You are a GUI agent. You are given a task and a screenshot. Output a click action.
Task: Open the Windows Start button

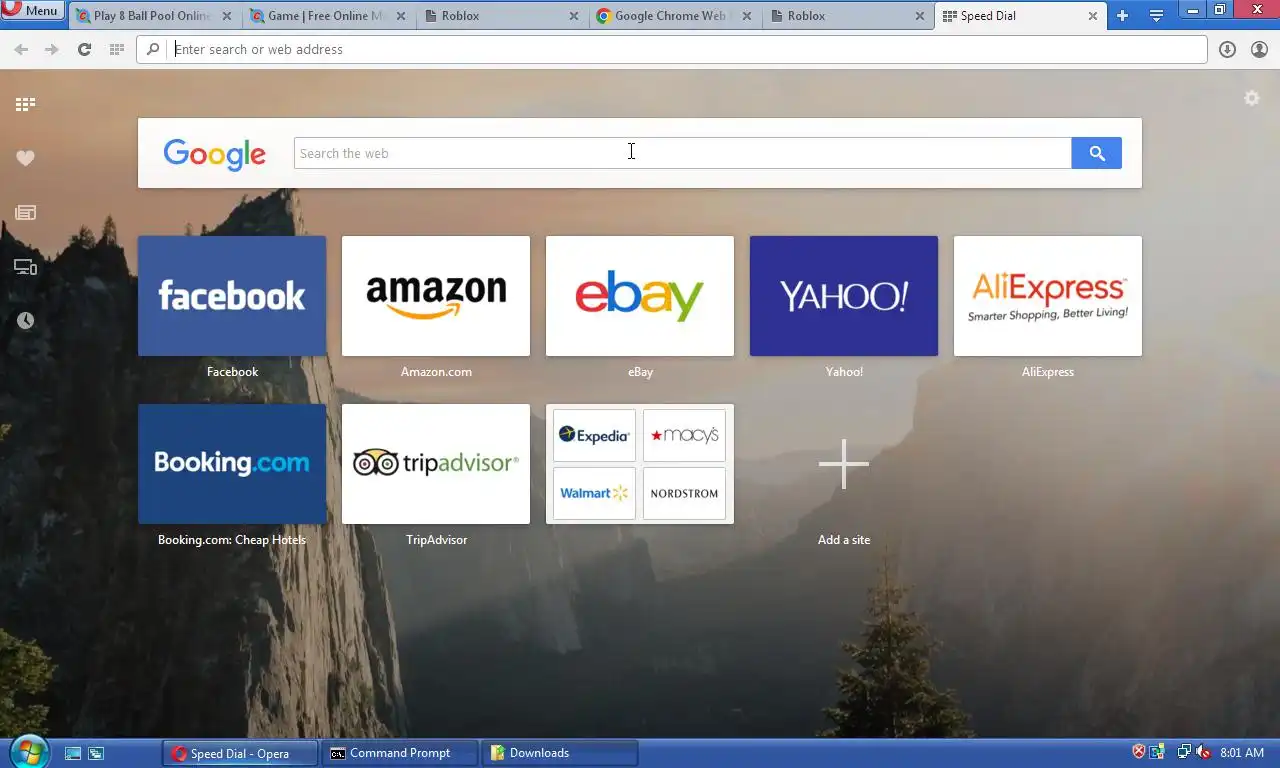(29, 752)
